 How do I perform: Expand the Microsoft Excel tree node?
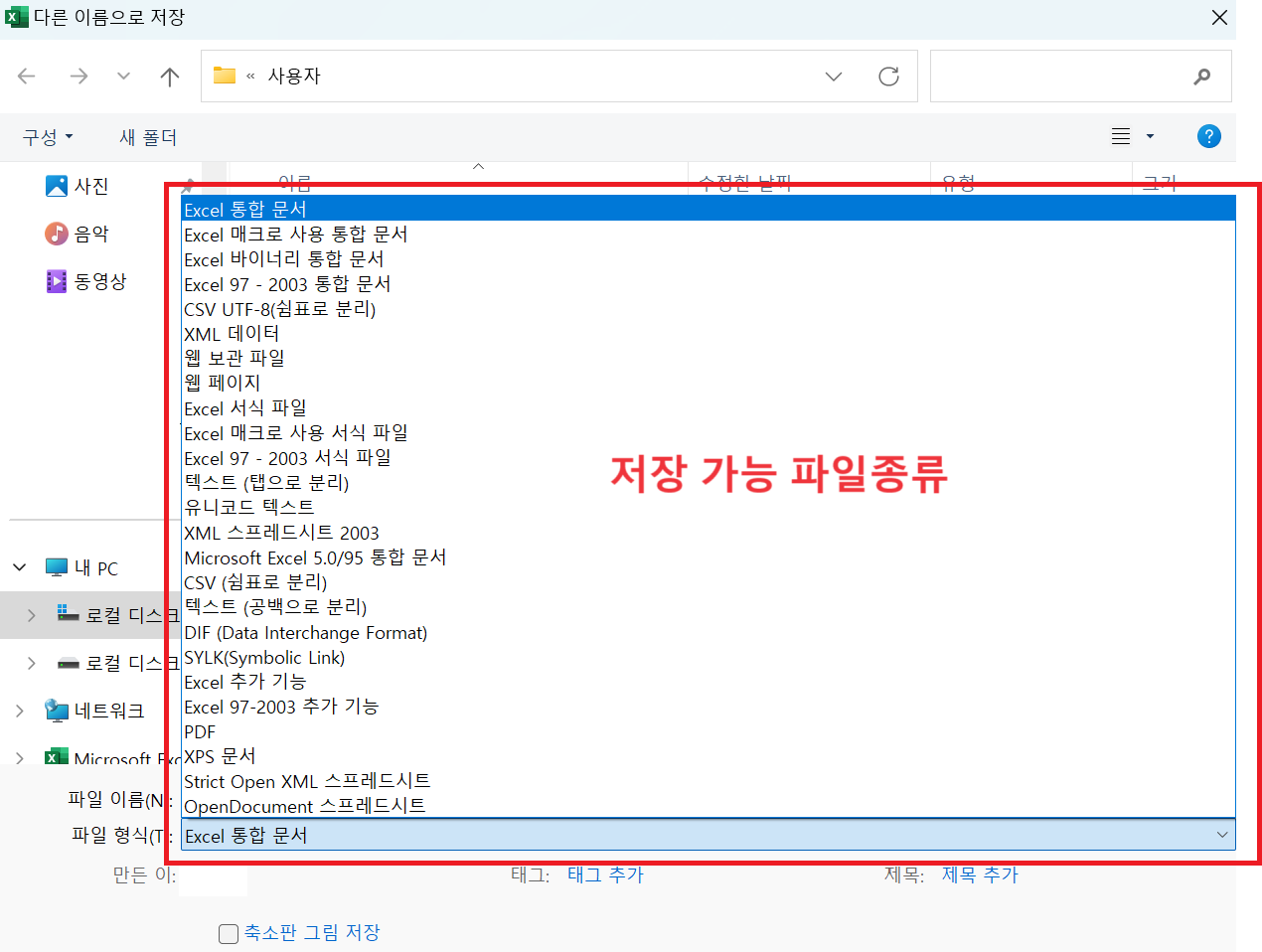click(x=20, y=758)
